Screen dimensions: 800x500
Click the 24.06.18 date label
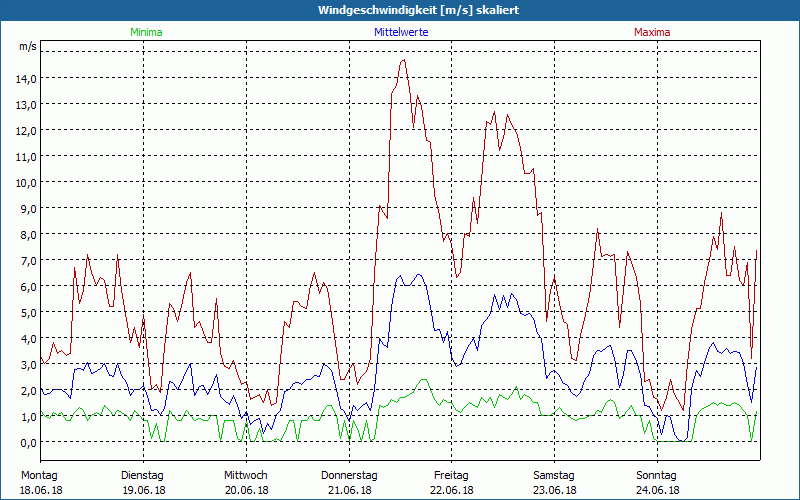657,490
